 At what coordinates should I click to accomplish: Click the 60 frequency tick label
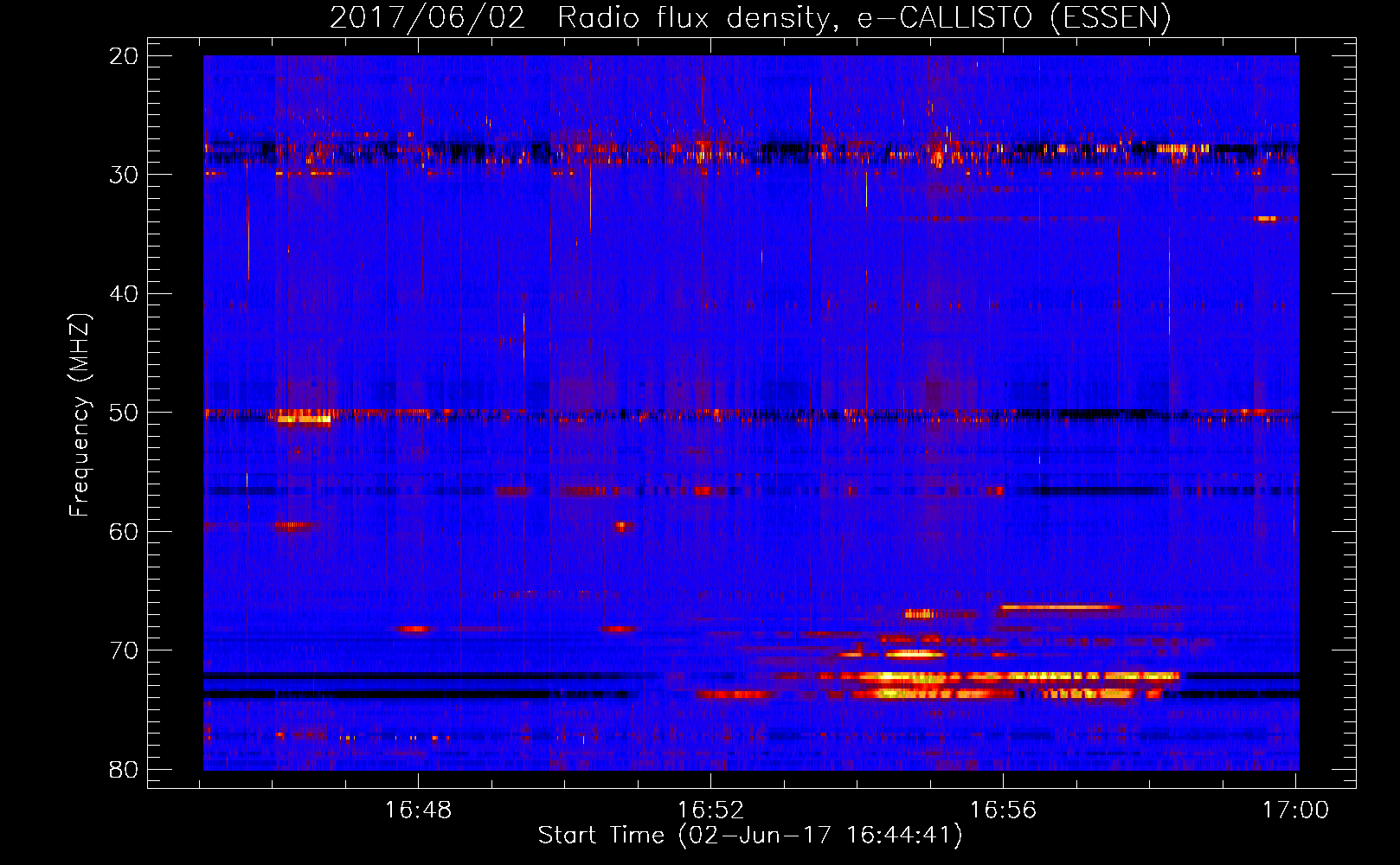[124, 531]
